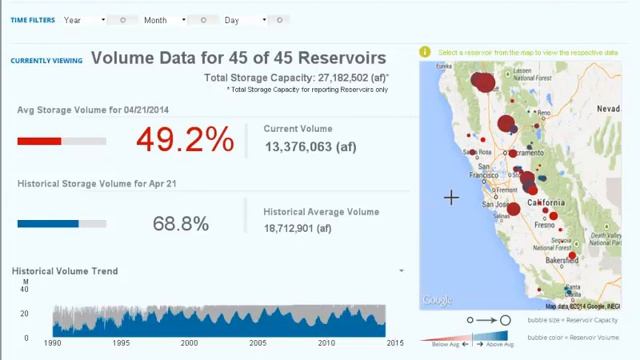Image resolution: width=640 pixels, height=360 pixels.
Task: Click 'Historical Storage Volume for Apr 21' label
Action: click(97, 184)
